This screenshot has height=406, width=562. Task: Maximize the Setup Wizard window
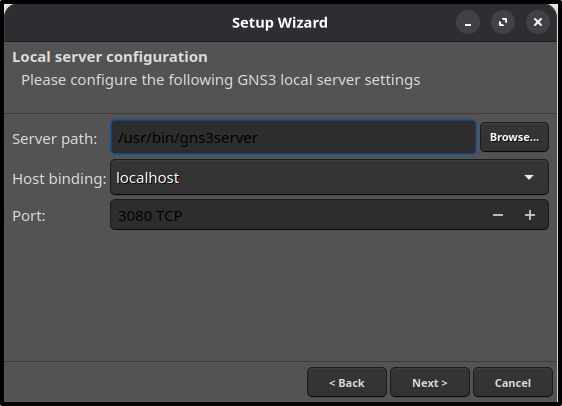point(503,23)
